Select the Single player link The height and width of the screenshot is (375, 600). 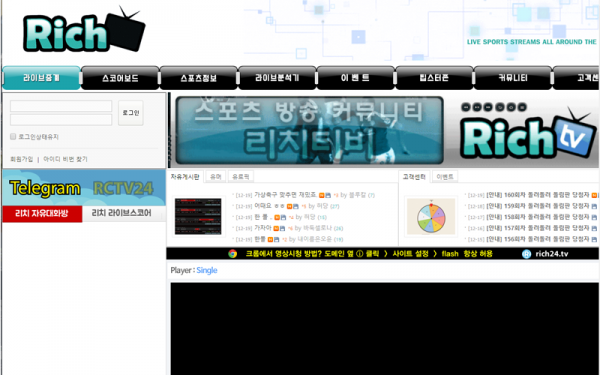207,270
